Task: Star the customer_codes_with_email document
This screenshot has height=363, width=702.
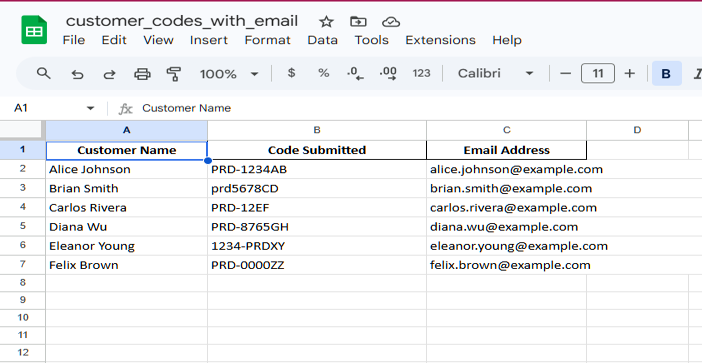Action: click(326, 22)
